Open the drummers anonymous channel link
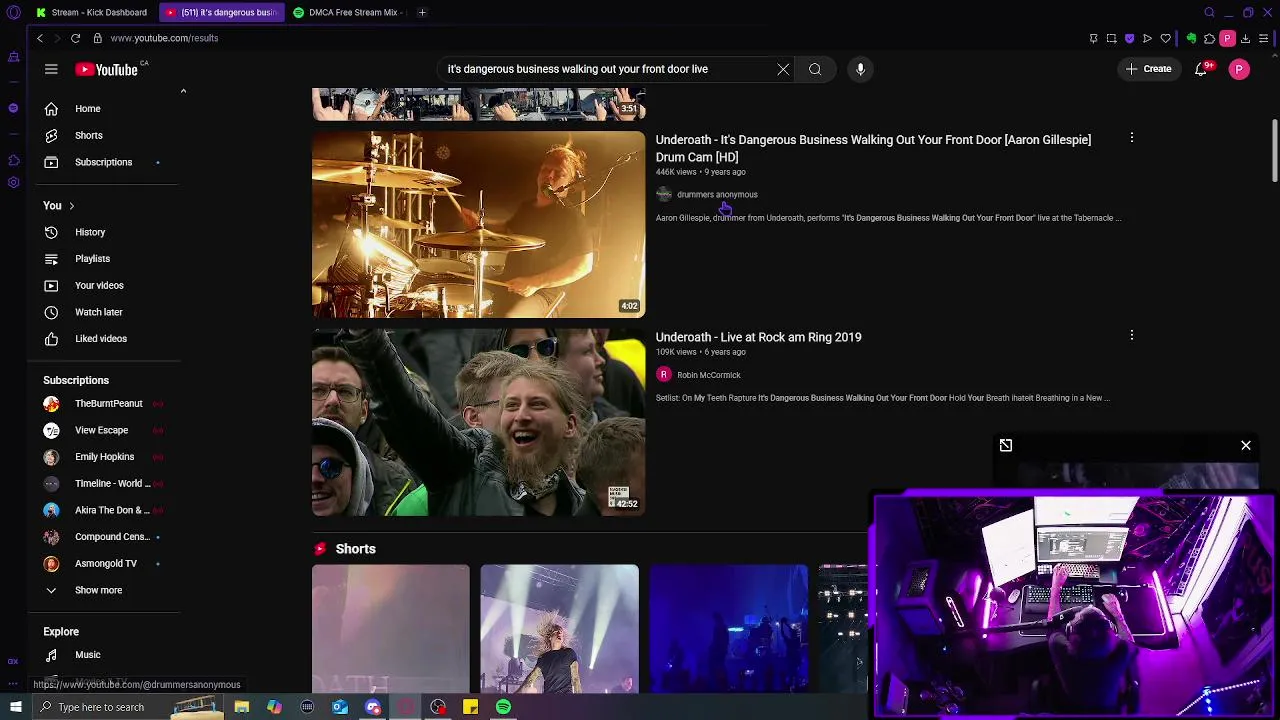Viewport: 1280px width, 720px height. coord(717,195)
